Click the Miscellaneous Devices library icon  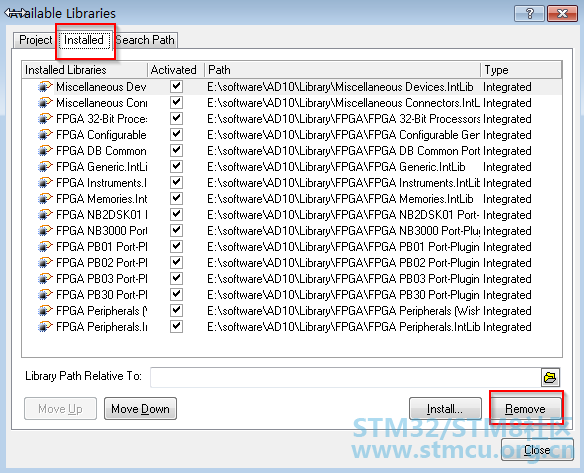[x=45, y=87]
